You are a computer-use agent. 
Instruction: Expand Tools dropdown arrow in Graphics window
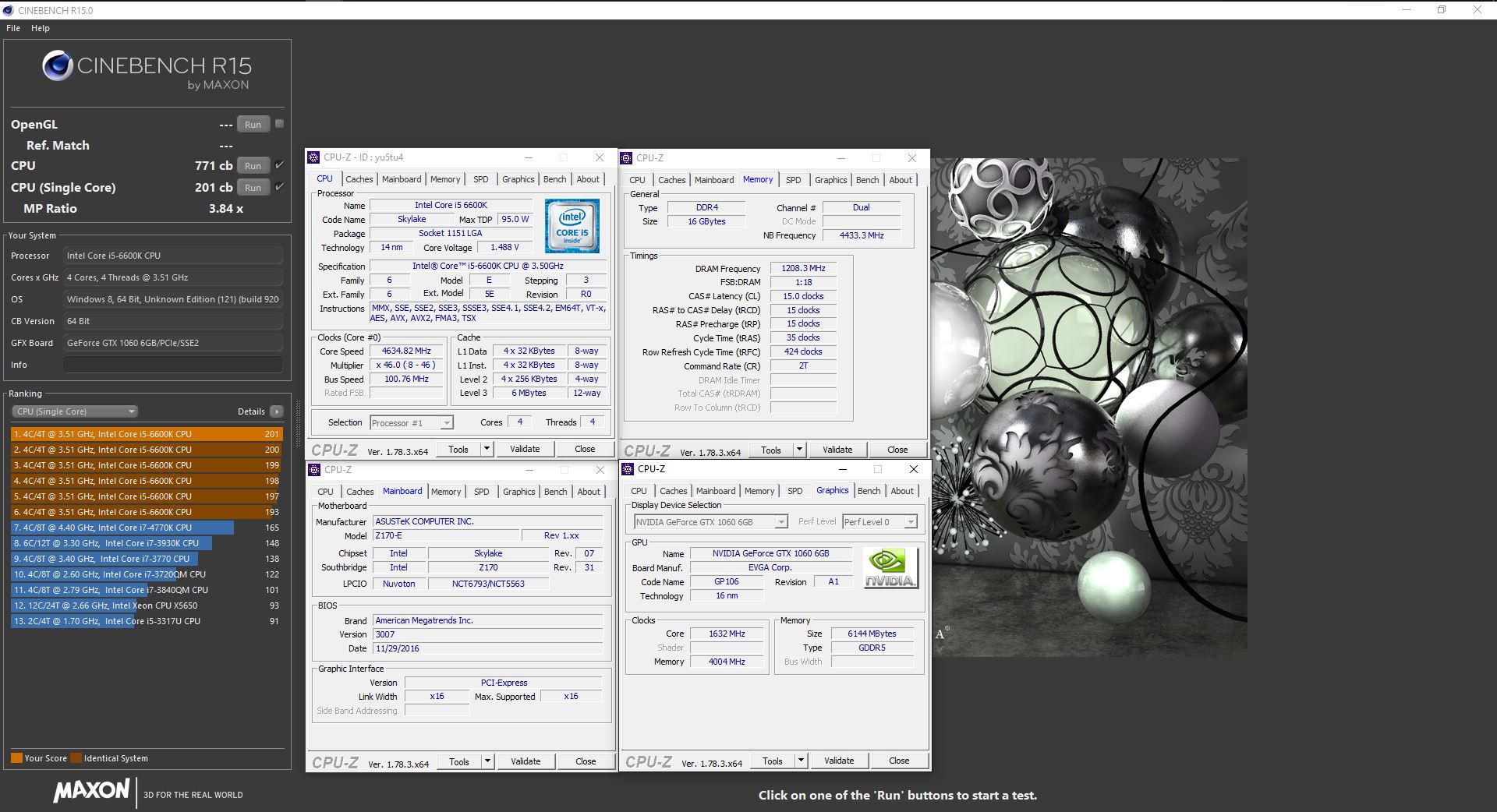[x=801, y=761]
